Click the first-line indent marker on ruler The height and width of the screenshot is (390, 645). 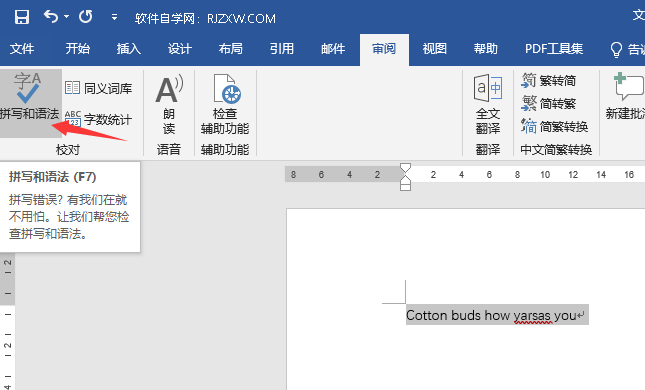point(405,167)
